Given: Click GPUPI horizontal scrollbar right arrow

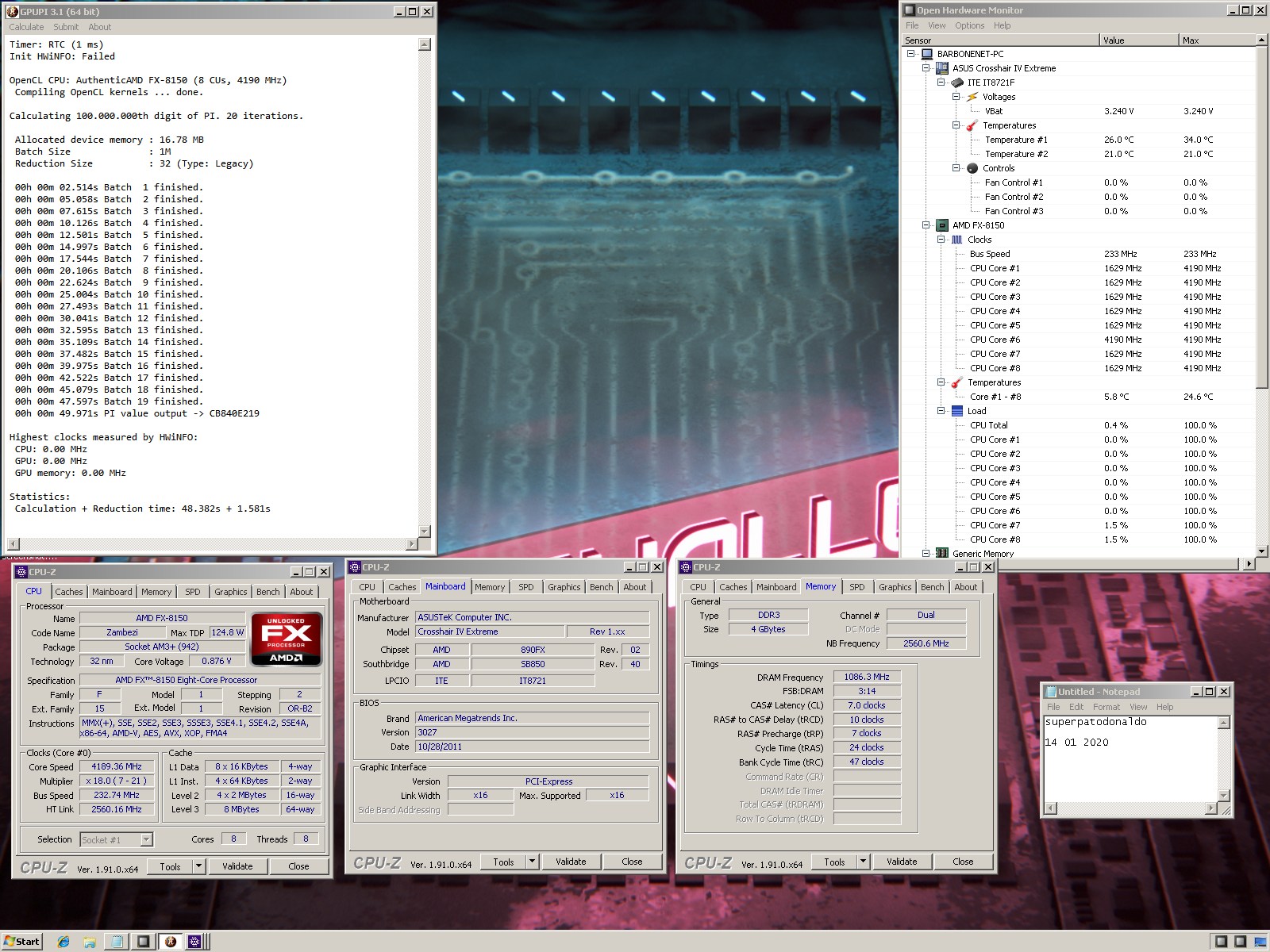Looking at the screenshot, I should coord(411,543).
